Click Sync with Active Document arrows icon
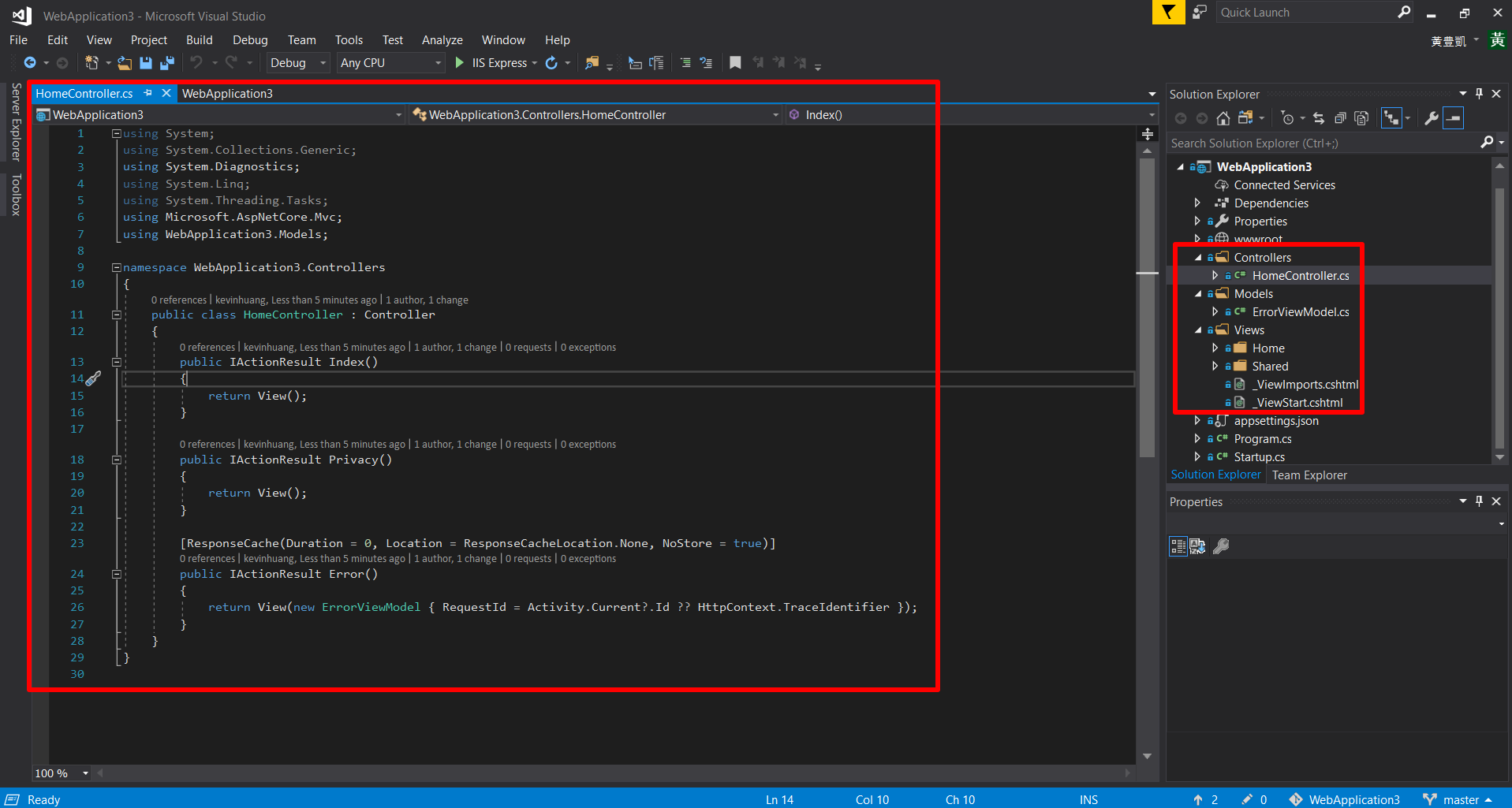This screenshot has height=808, width=1512. click(x=1319, y=118)
